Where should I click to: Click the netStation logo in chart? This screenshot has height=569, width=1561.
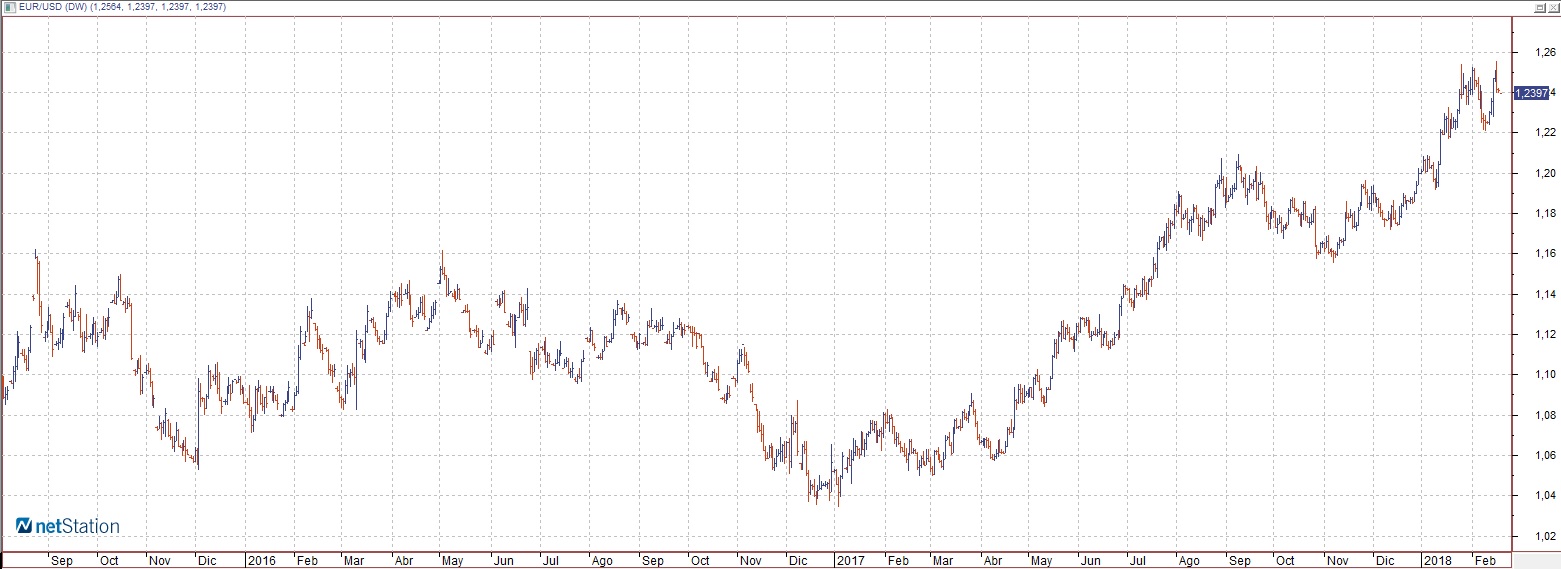[67, 526]
